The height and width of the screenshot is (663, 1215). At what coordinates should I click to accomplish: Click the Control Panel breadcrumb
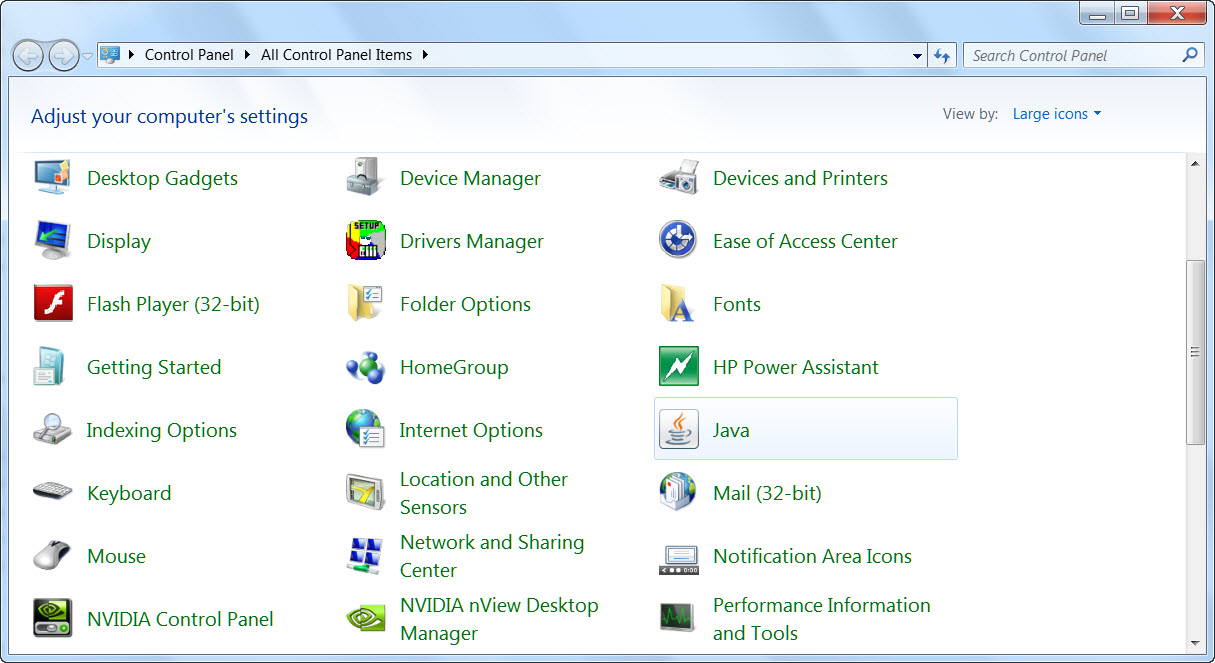click(189, 55)
